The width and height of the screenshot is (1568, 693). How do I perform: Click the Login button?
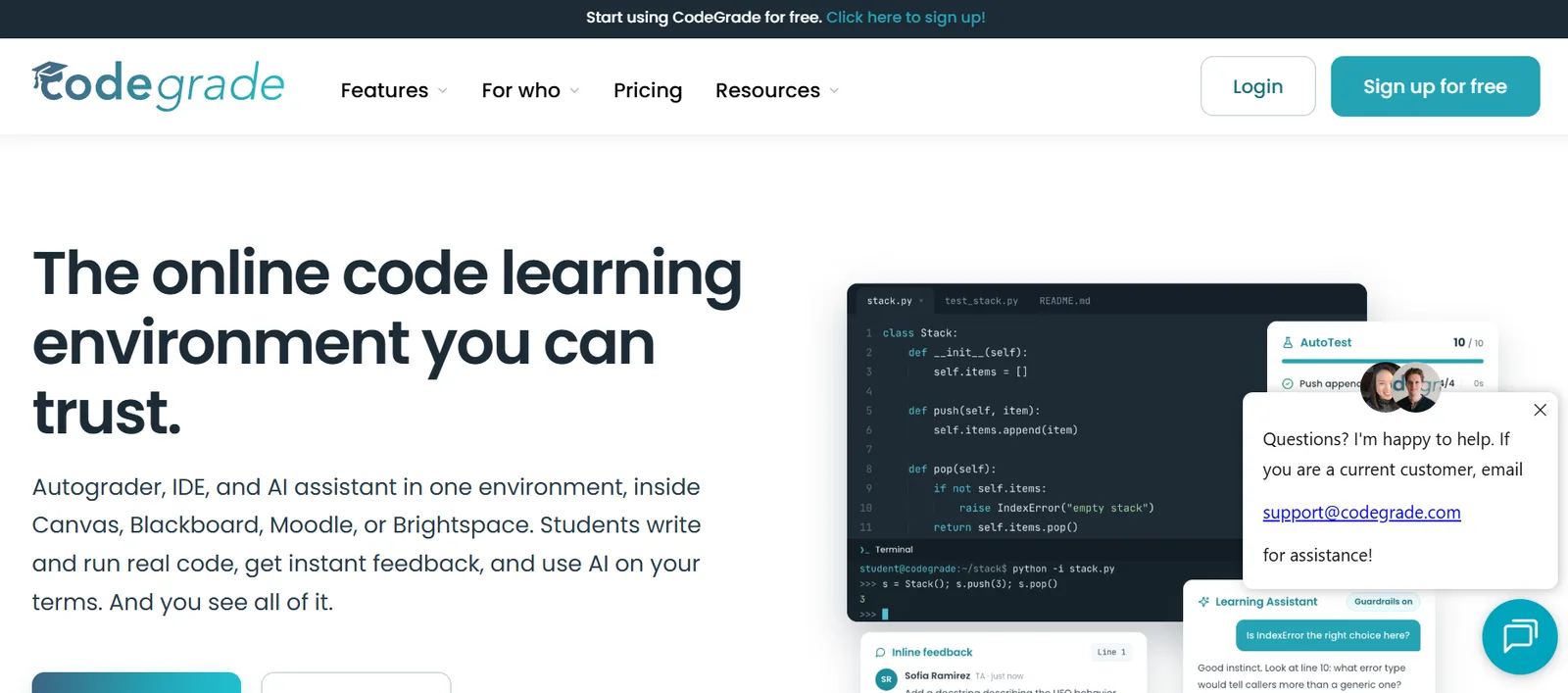1257,86
